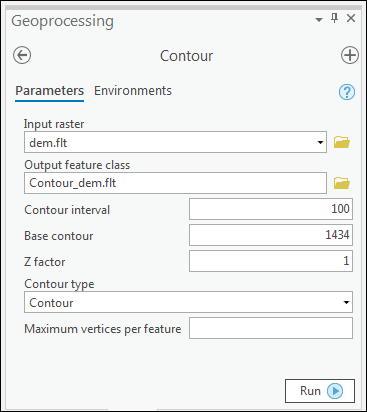Click the dem.flt input raster box

point(175,142)
